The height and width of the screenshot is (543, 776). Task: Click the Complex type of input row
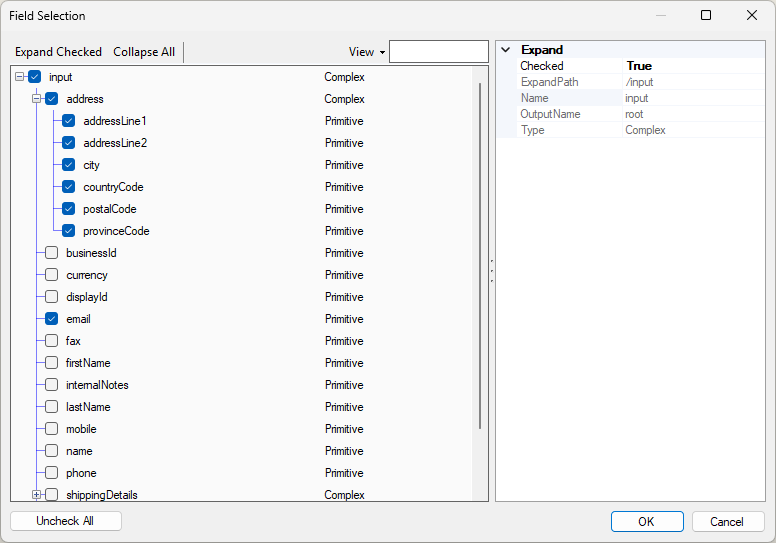[x=344, y=77]
